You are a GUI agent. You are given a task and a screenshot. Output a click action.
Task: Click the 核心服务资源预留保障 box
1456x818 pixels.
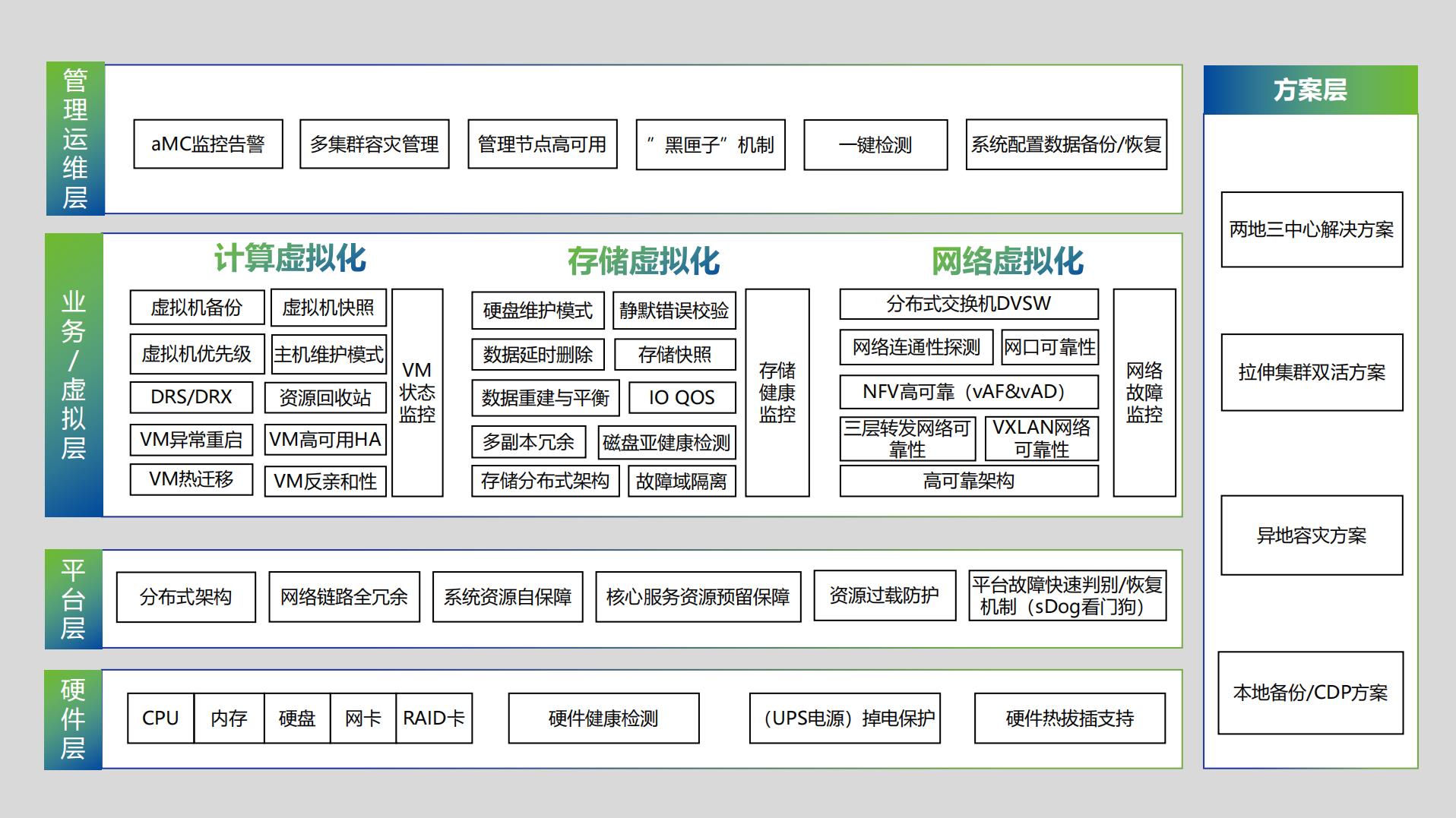click(698, 597)
